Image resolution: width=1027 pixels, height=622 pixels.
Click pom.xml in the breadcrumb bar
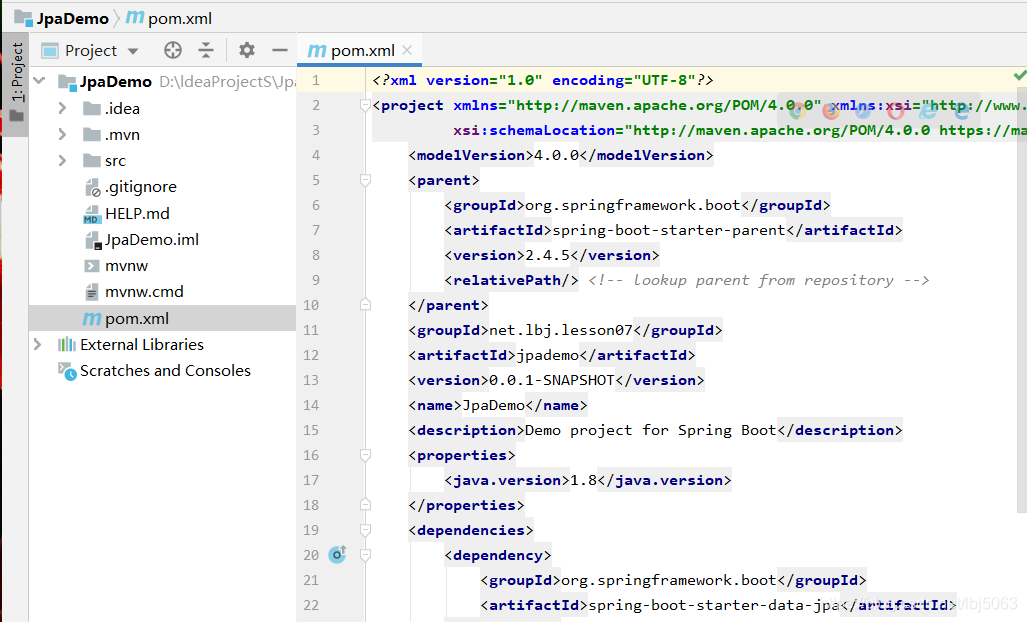(x=179, y=18)
